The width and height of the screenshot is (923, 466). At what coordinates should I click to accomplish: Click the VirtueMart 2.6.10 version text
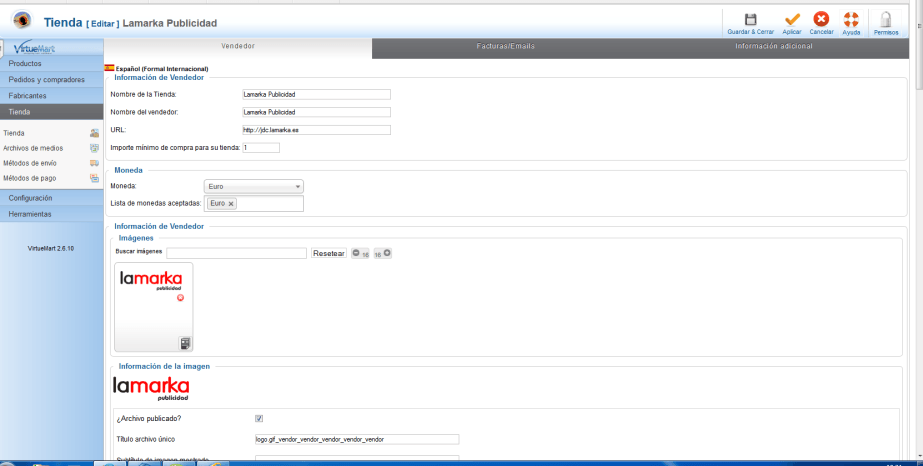click(51, 249)
